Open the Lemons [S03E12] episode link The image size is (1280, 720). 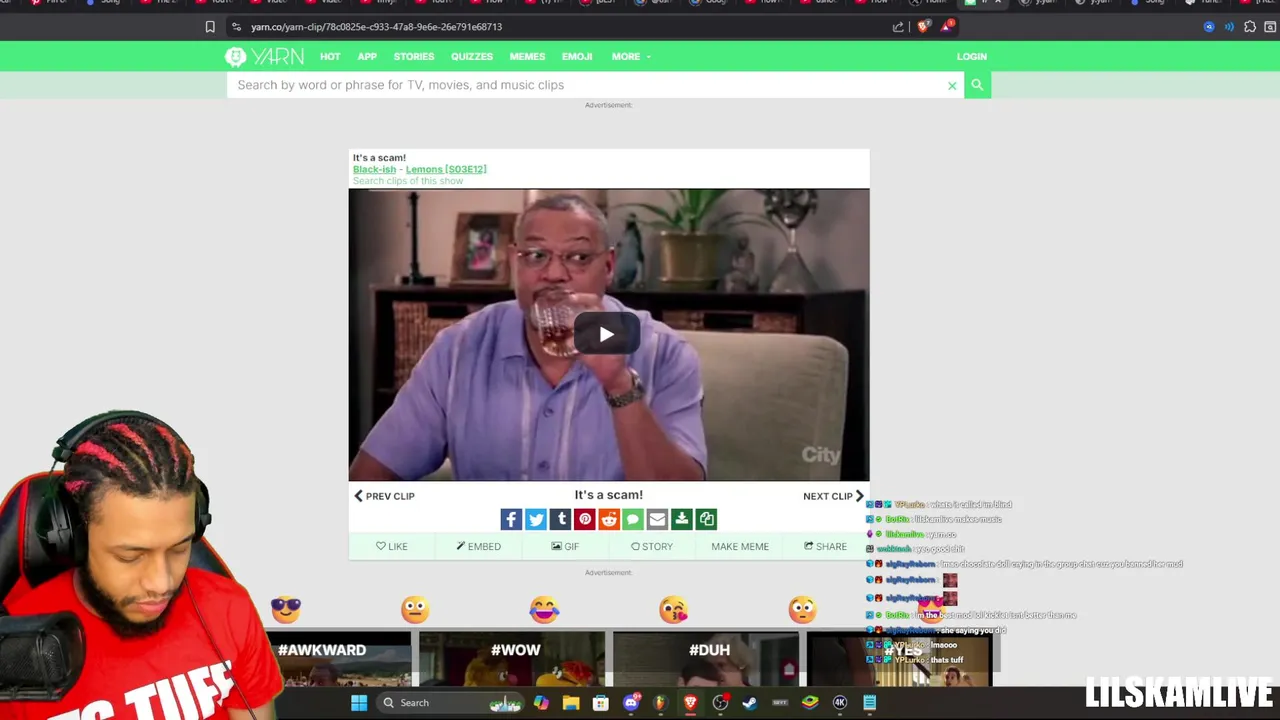click(446, 169)
